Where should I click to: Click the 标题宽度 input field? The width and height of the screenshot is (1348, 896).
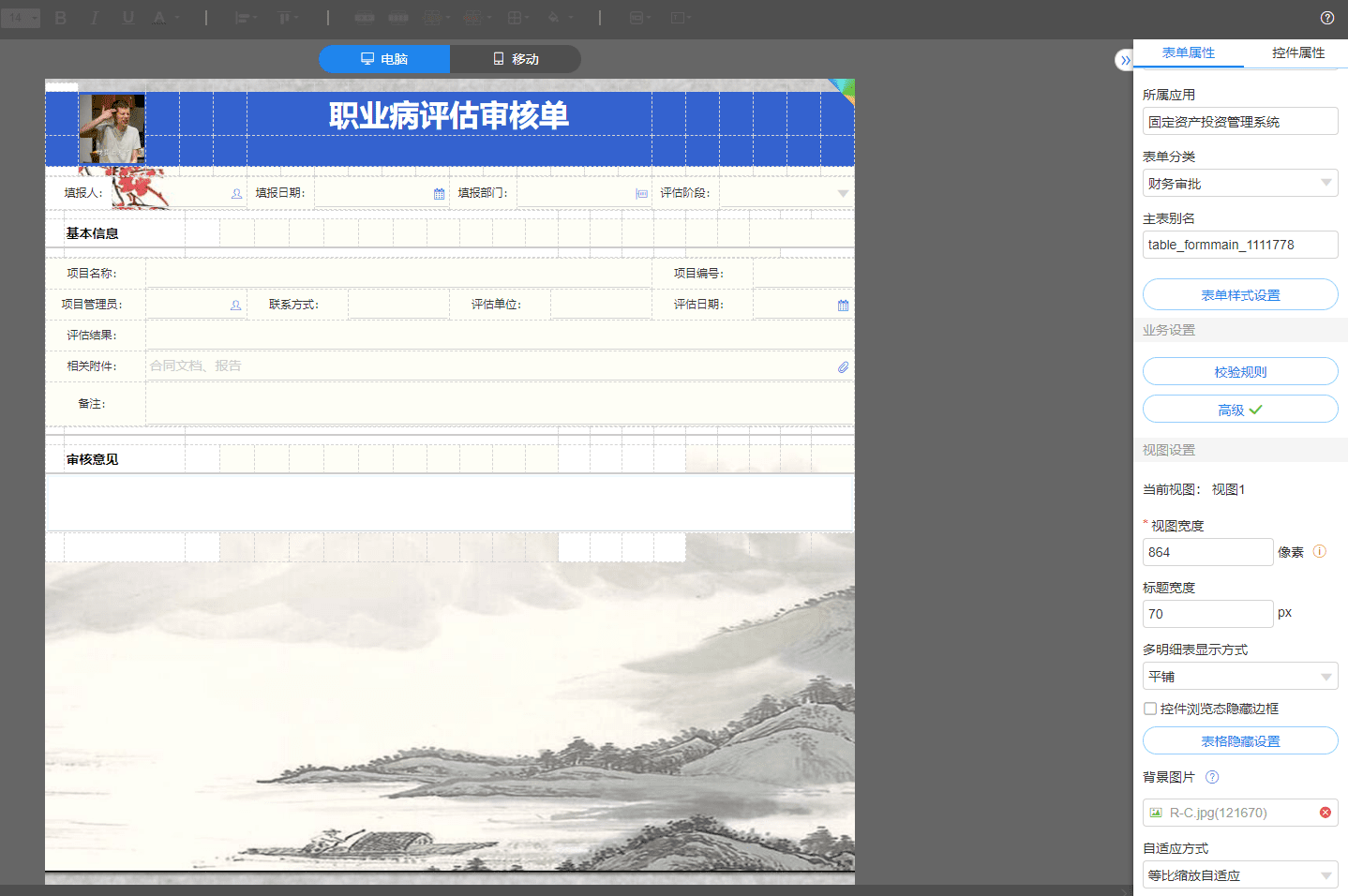coord(1208,614)
